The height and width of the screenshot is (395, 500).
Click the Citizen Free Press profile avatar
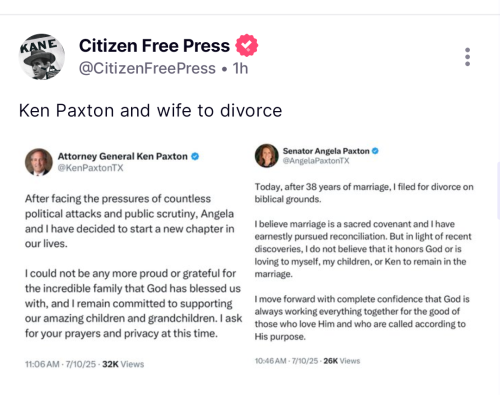coord(41,57)
